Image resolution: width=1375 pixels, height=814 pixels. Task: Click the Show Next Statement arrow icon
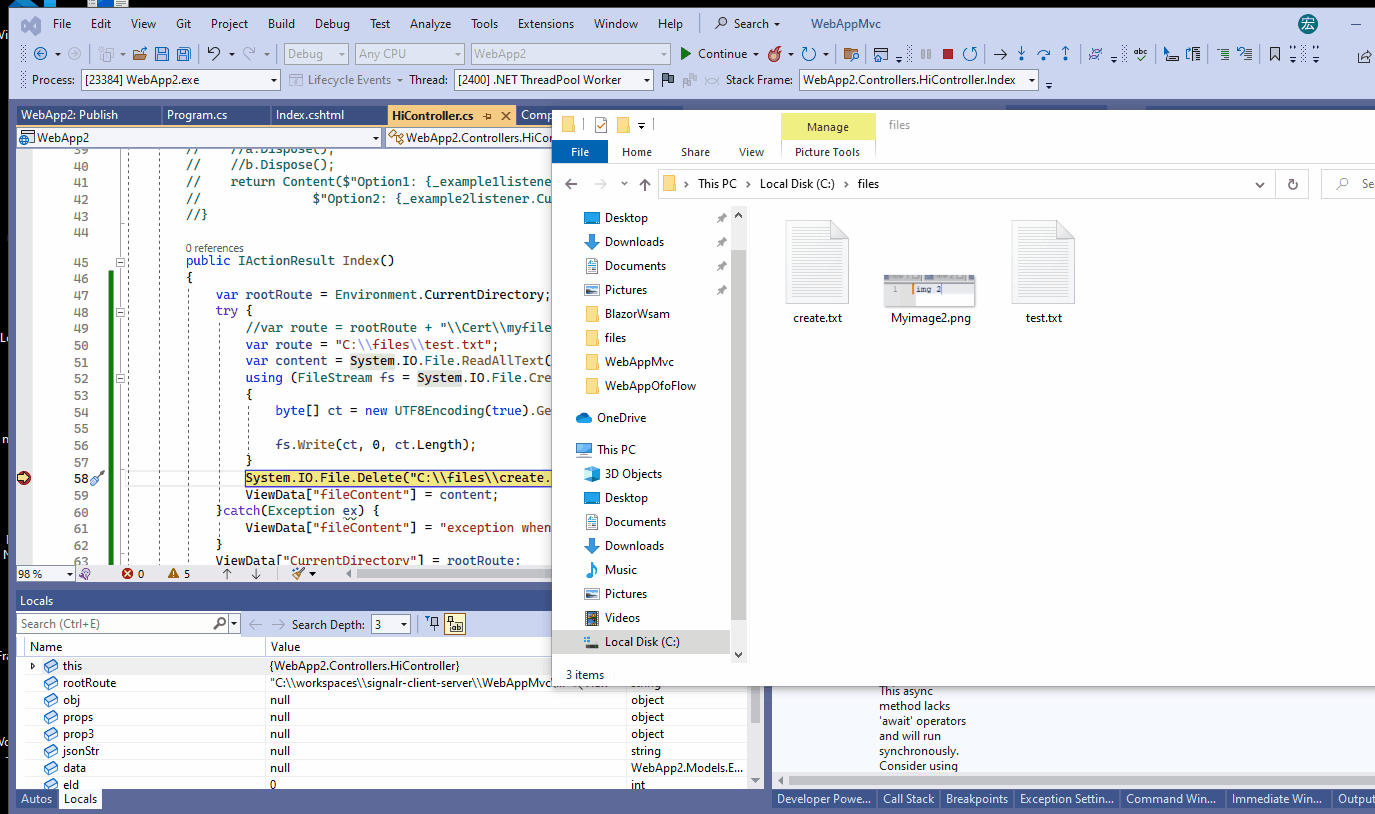pos(999,54)
